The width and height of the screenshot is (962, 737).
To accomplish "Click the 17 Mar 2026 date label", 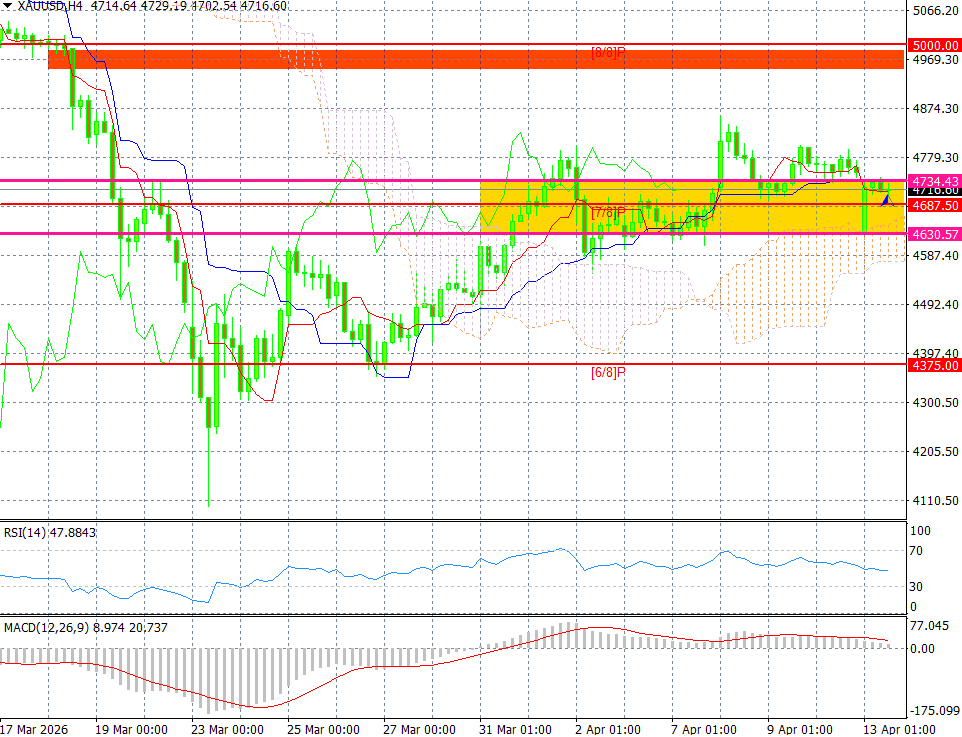I will (34, 730).
